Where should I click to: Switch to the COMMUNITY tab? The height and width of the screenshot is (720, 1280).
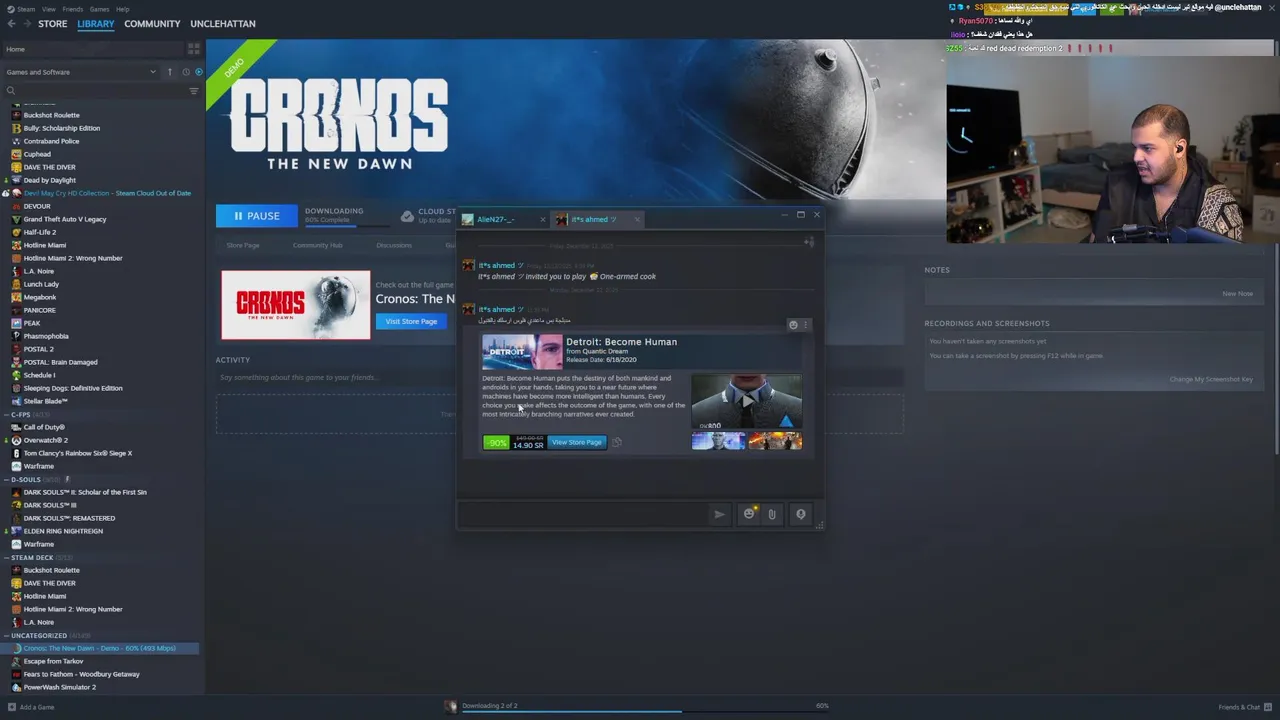[x=152, y=24]
